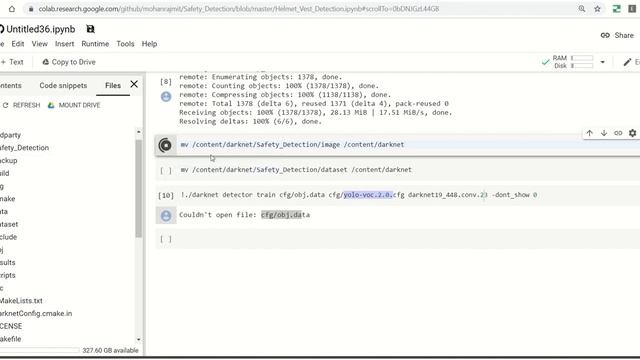This screenshot has height=360, width=640.
Task: Select the scripts folder in file list
Action: (x=7, y=275)
